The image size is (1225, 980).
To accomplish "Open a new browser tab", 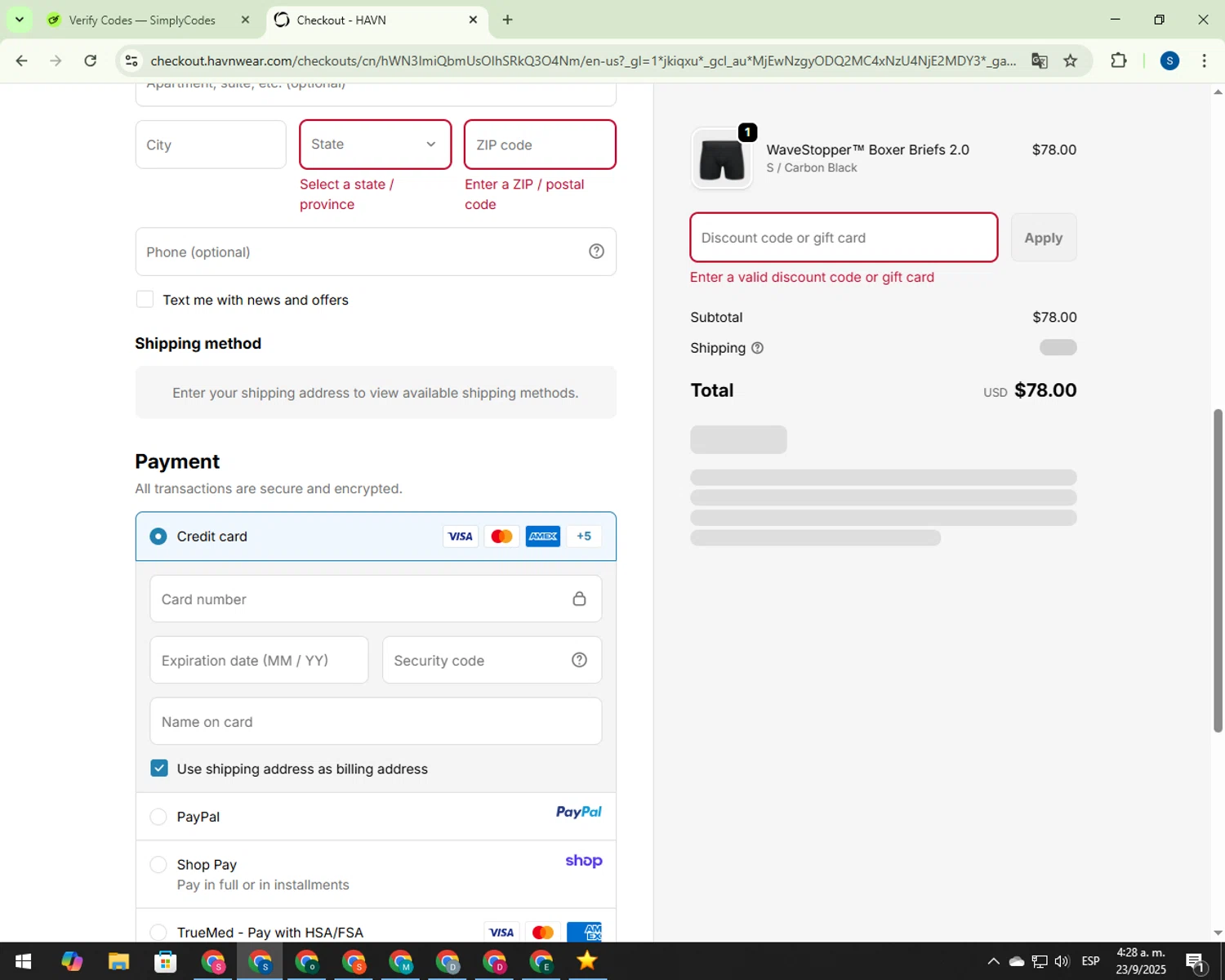I will [x=507, y=20].
